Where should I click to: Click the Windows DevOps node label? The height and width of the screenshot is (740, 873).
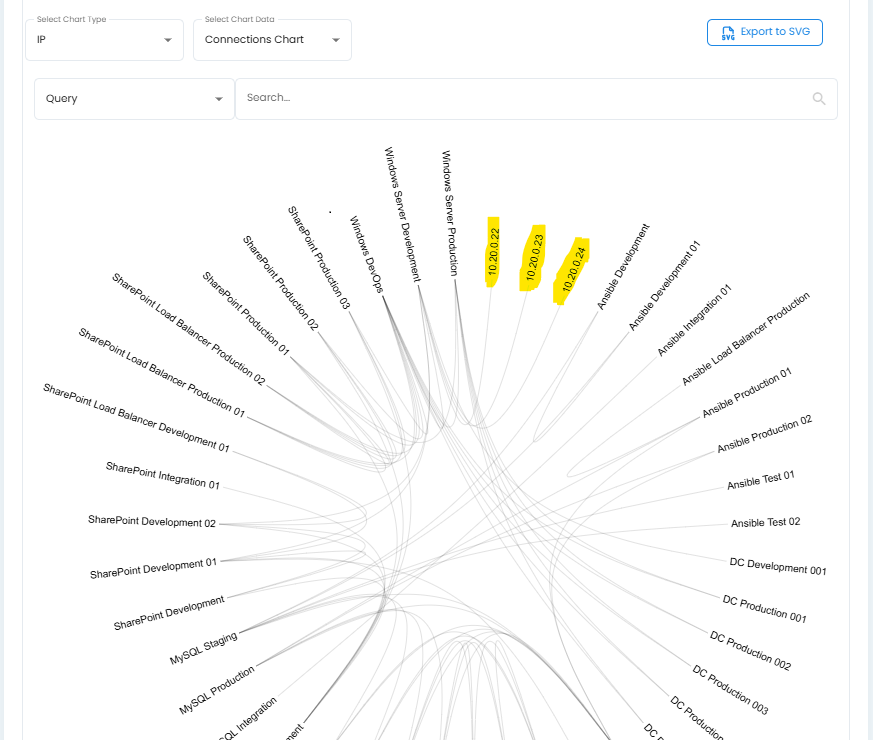[x=366, y=252]
